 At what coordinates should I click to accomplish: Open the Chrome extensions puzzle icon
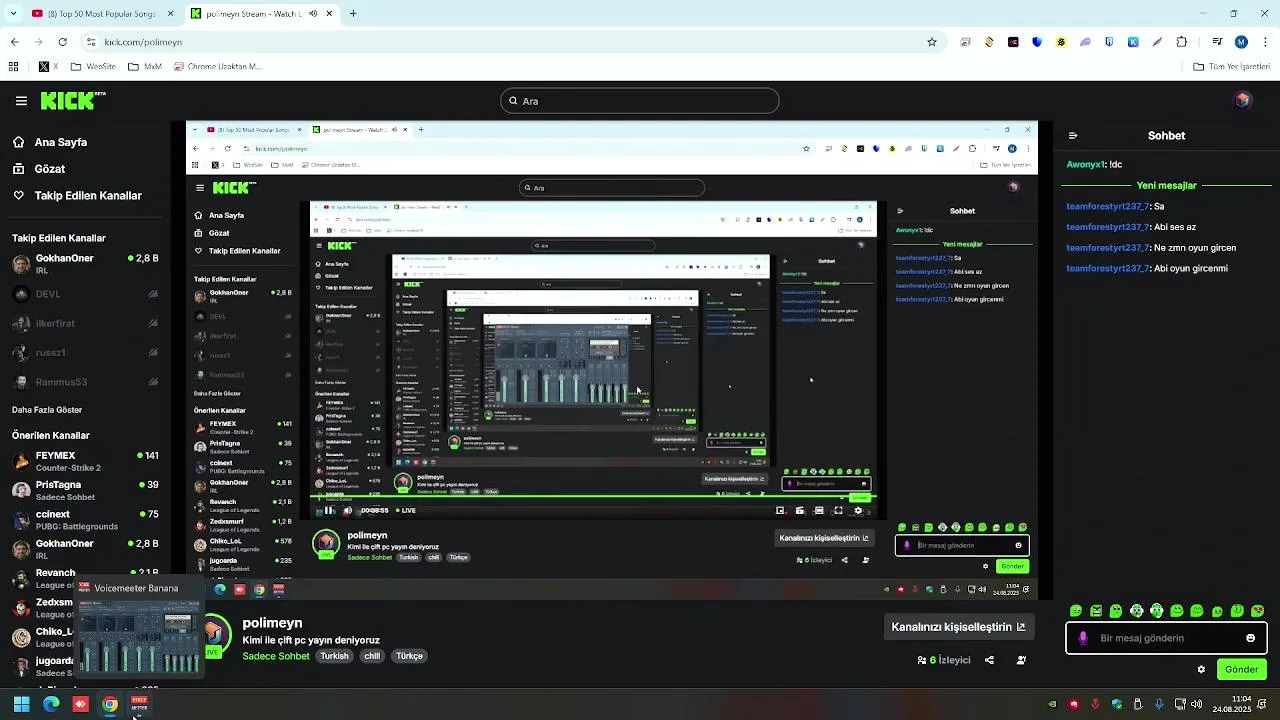[1182, 42]
